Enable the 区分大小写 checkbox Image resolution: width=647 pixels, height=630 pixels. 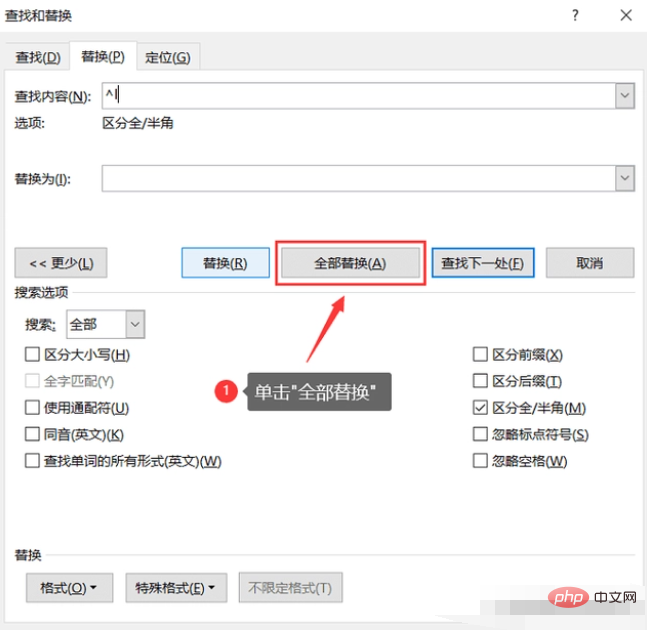tap(33, 355)
